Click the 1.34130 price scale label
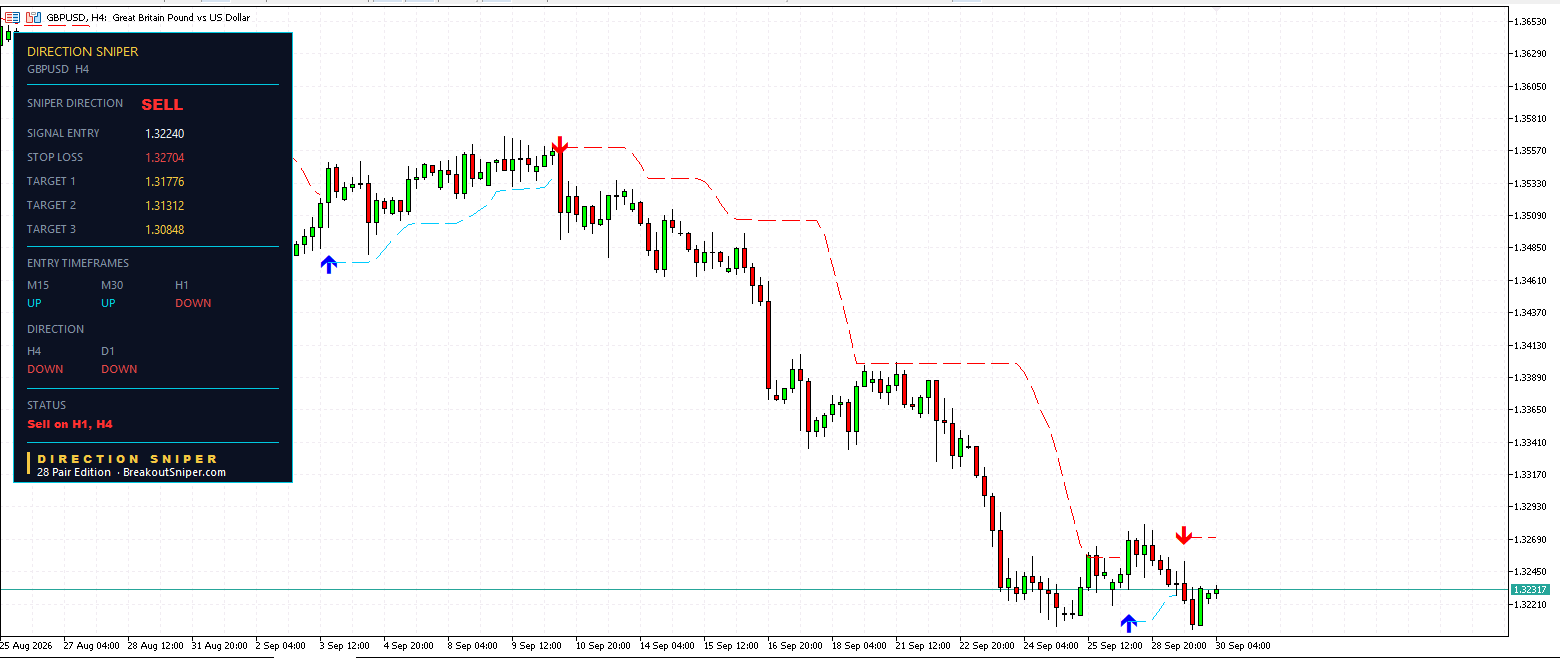The width and height of the screenshot is (1560, 658). 1532,345
